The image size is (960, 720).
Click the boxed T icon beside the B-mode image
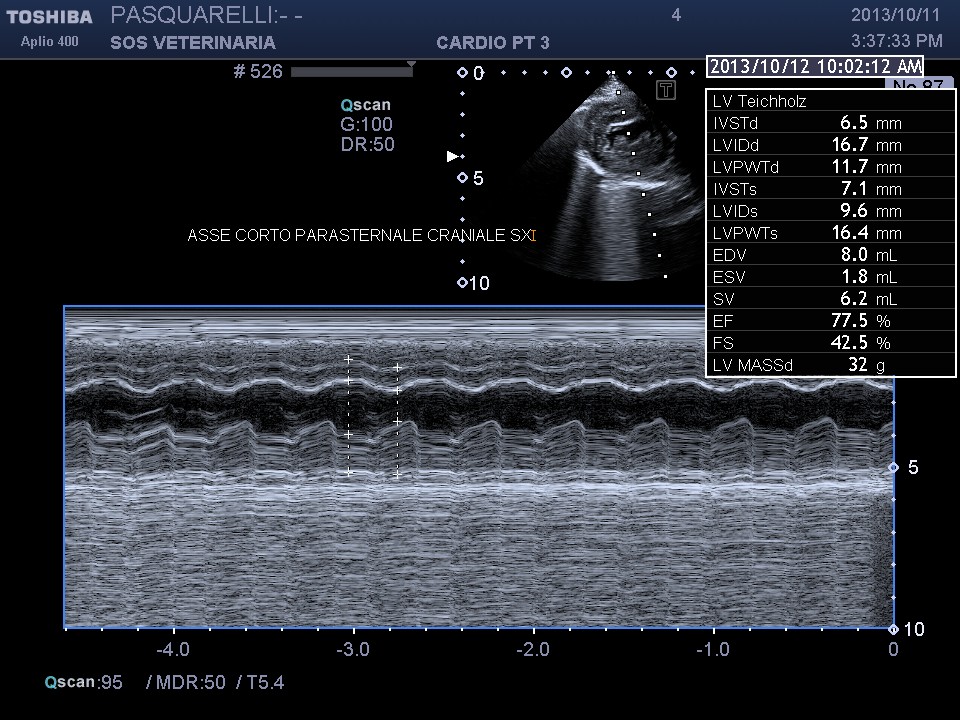pos(666,91)
